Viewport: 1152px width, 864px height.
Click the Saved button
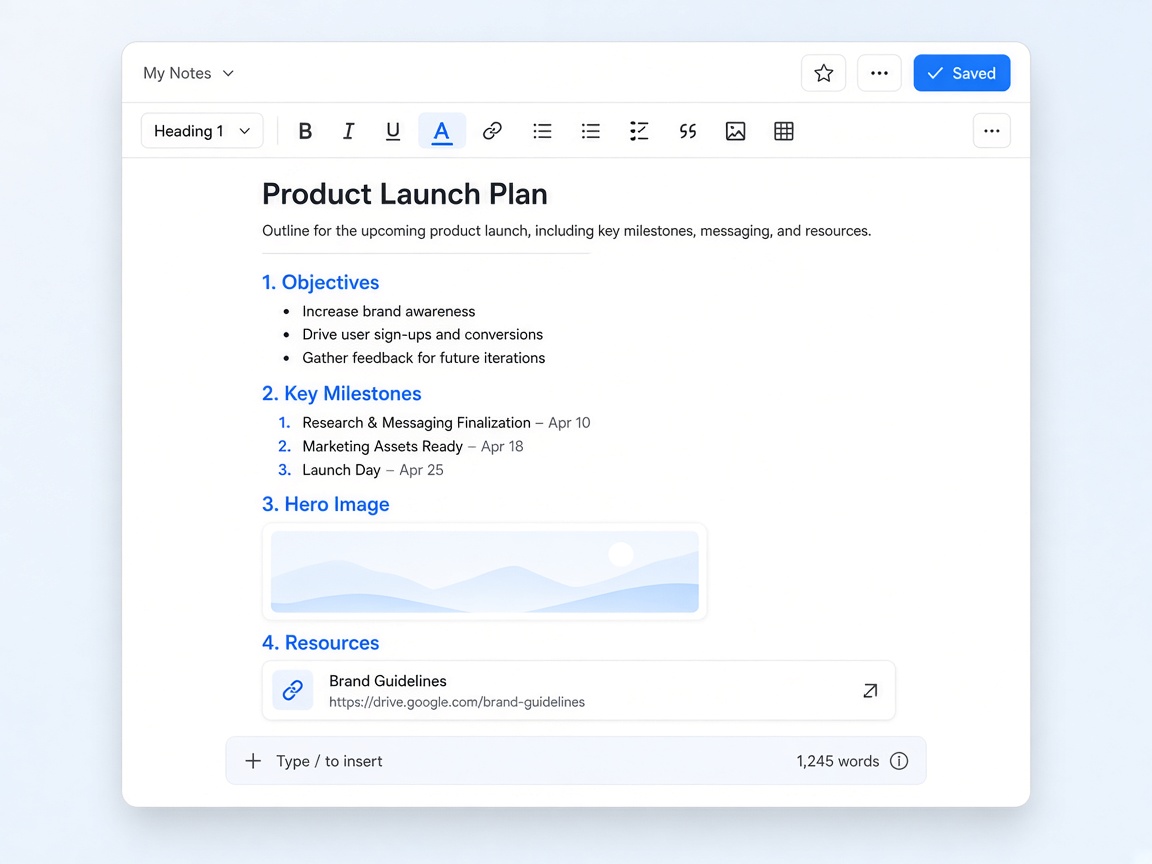tap(962, 73)
